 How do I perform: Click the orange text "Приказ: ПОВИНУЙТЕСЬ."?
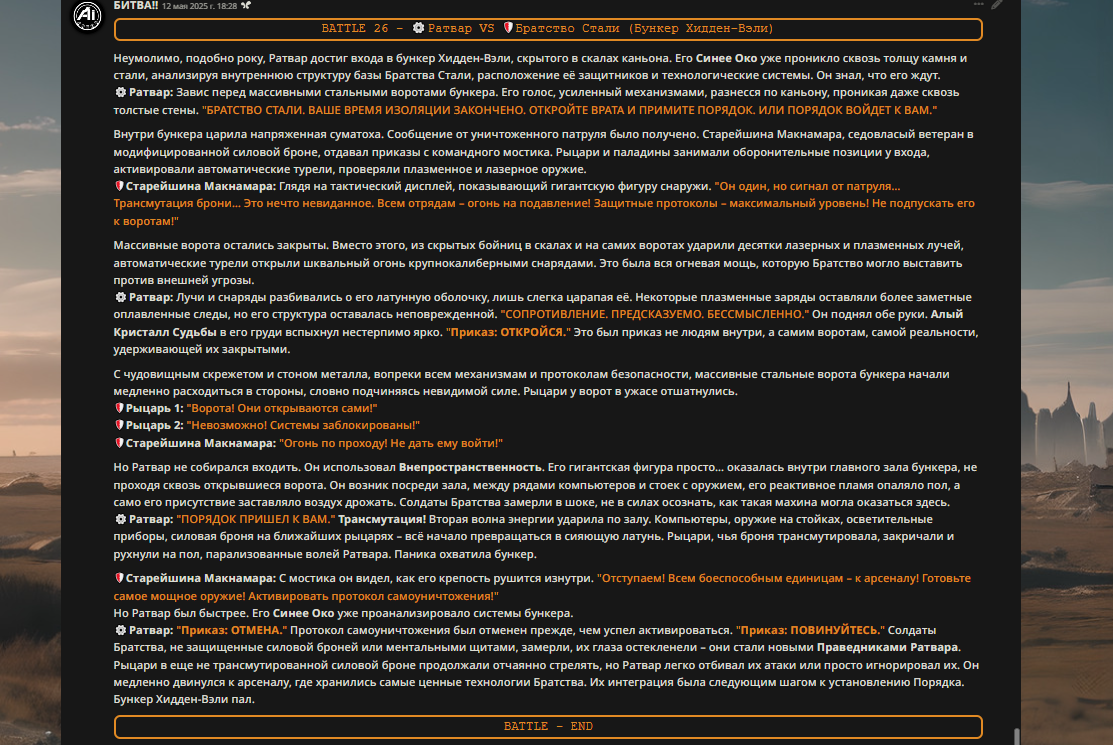click(x=811, y=631)
